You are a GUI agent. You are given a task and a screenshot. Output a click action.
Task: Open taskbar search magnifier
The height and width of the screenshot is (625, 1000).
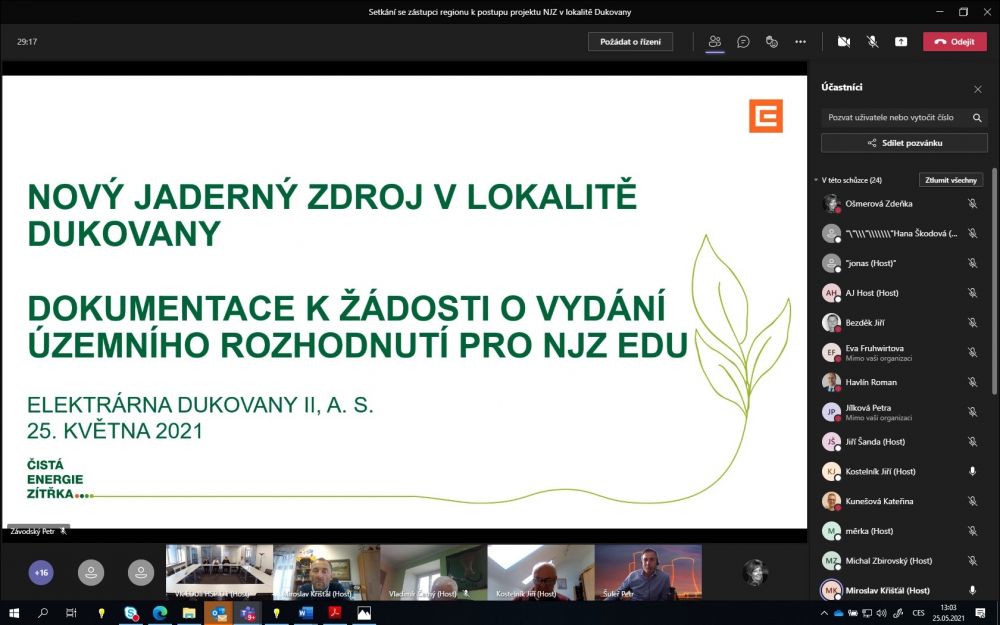click(x=43, y=613)
